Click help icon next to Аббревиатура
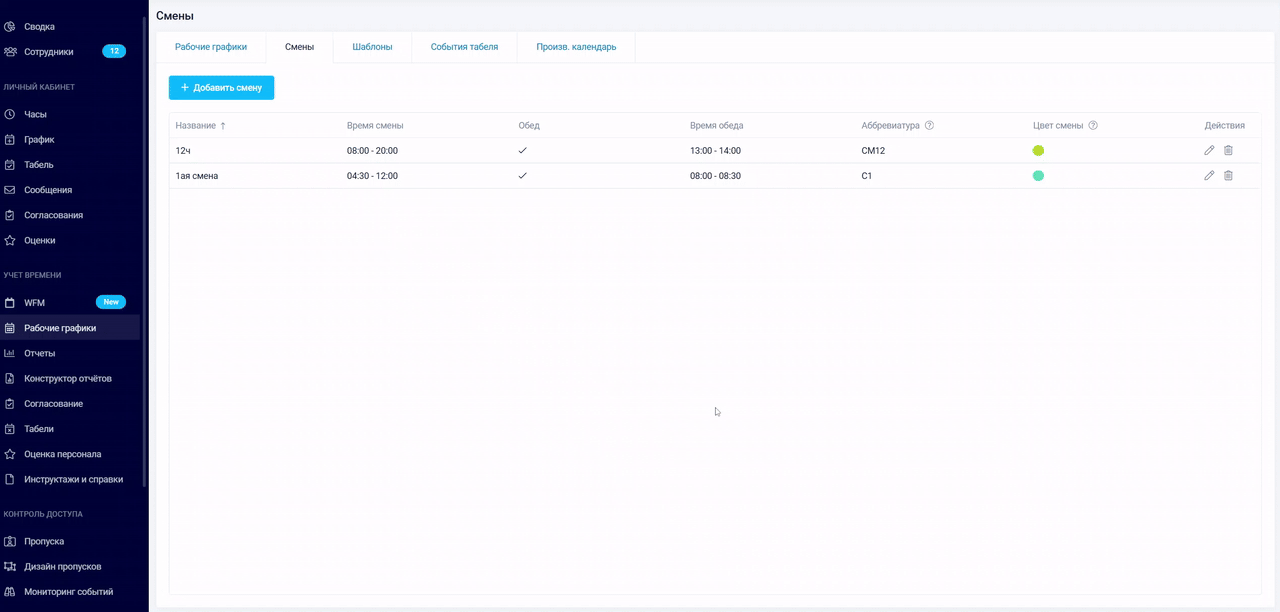The width and height of the screenshot is (1280, 612). [929, 126]
